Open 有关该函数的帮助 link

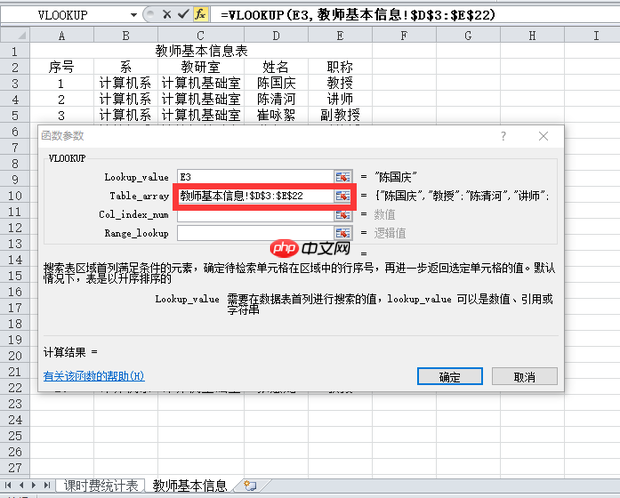94,376
